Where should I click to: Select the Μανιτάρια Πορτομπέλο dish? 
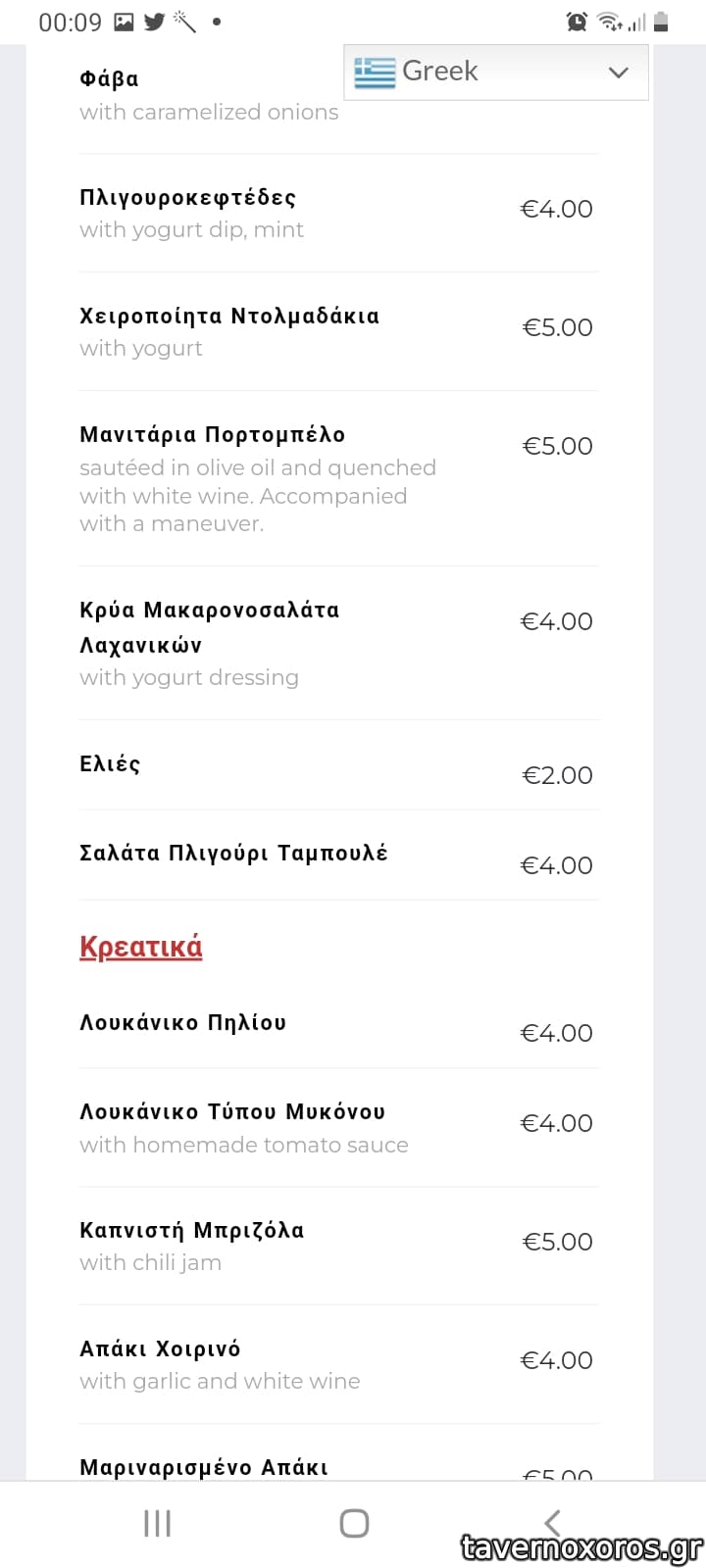(213, 435)
